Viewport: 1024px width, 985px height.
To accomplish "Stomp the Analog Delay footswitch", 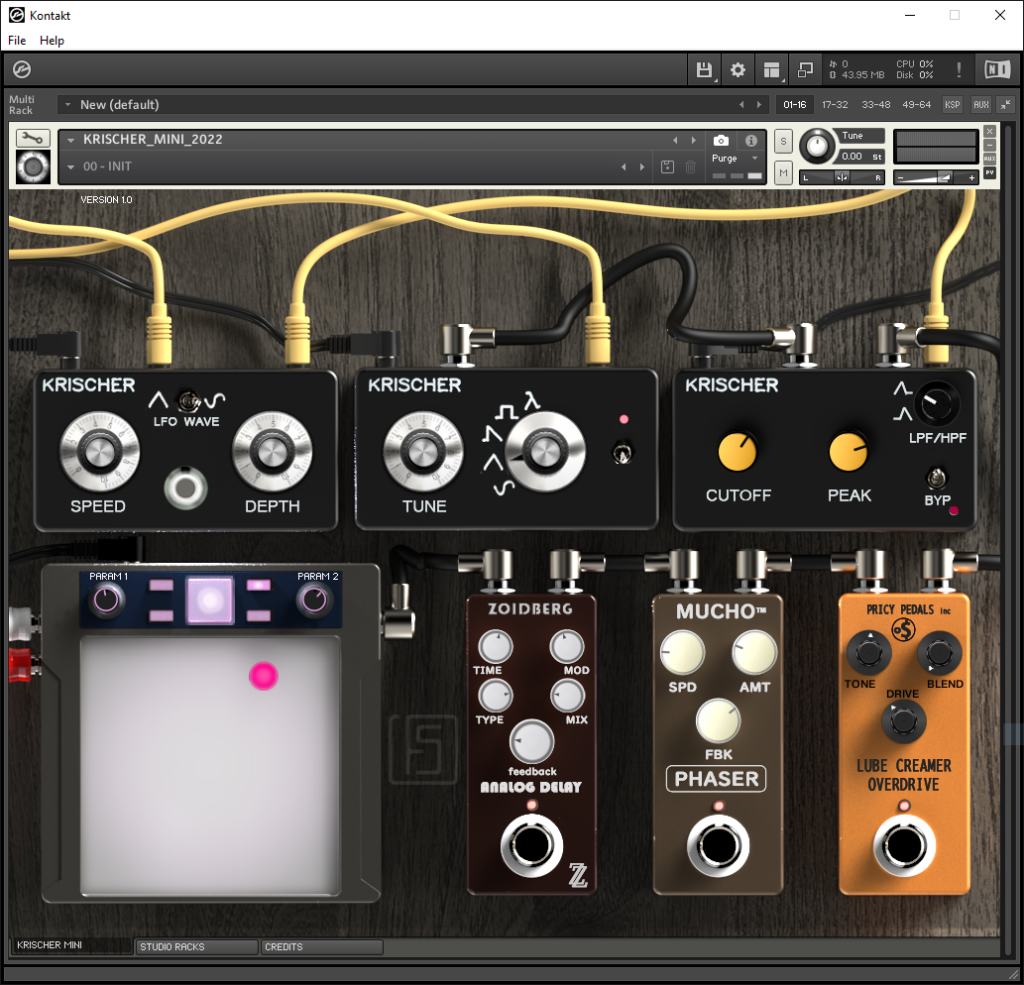I will [x=531, y=845].
